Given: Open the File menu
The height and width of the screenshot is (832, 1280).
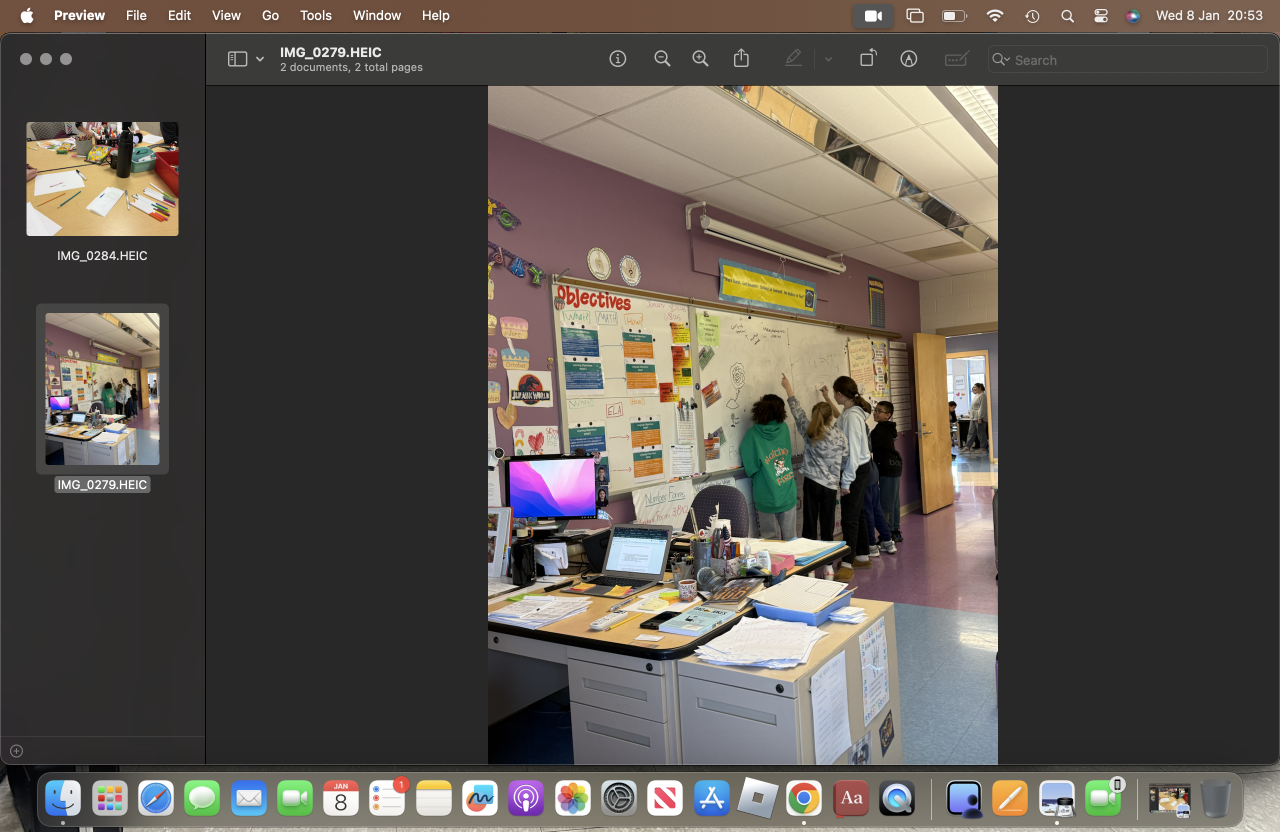Looking at the screenshot, I should click(136, 15).
